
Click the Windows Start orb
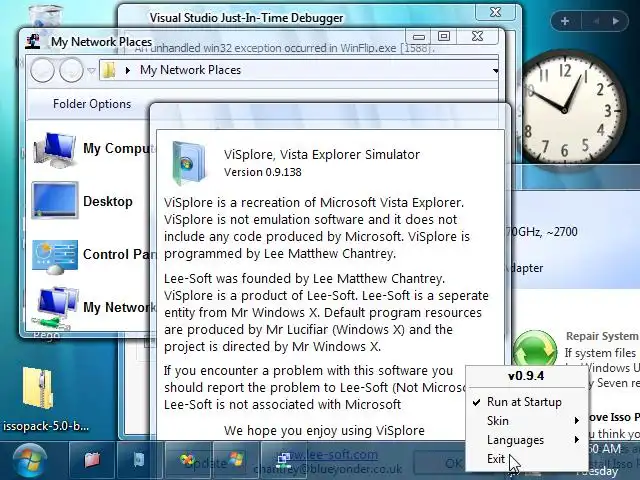point(29,460)
